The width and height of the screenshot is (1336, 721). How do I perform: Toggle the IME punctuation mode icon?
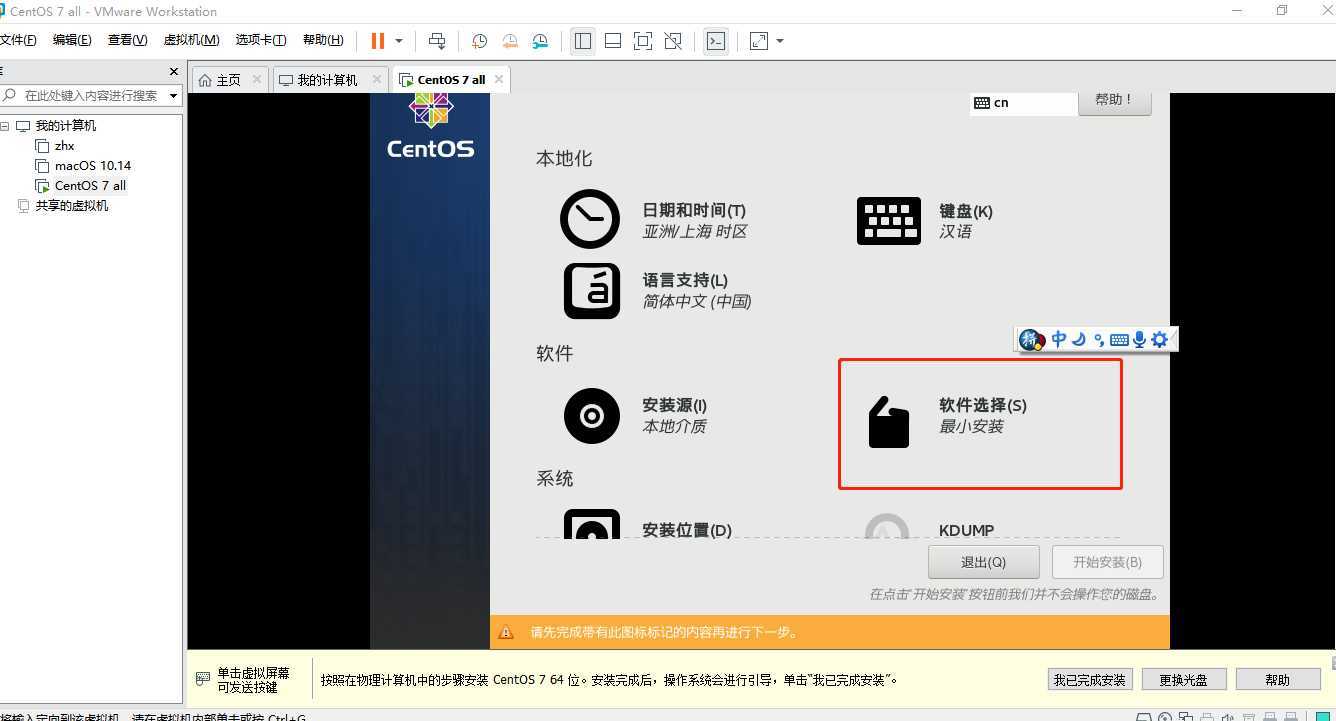pyautogui.click(x=1099, y=339)
